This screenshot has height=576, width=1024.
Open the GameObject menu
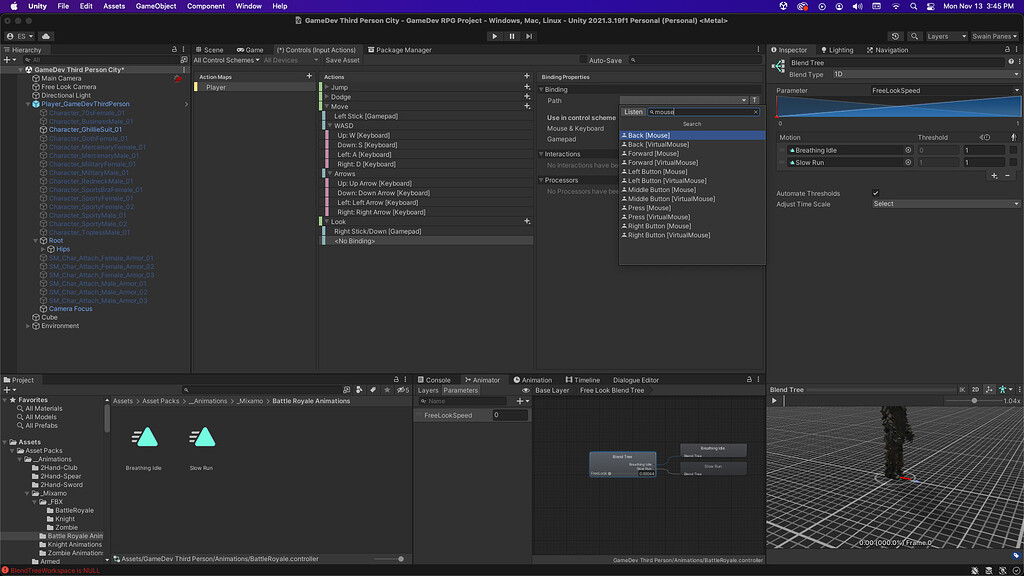(x=155, y=6)
